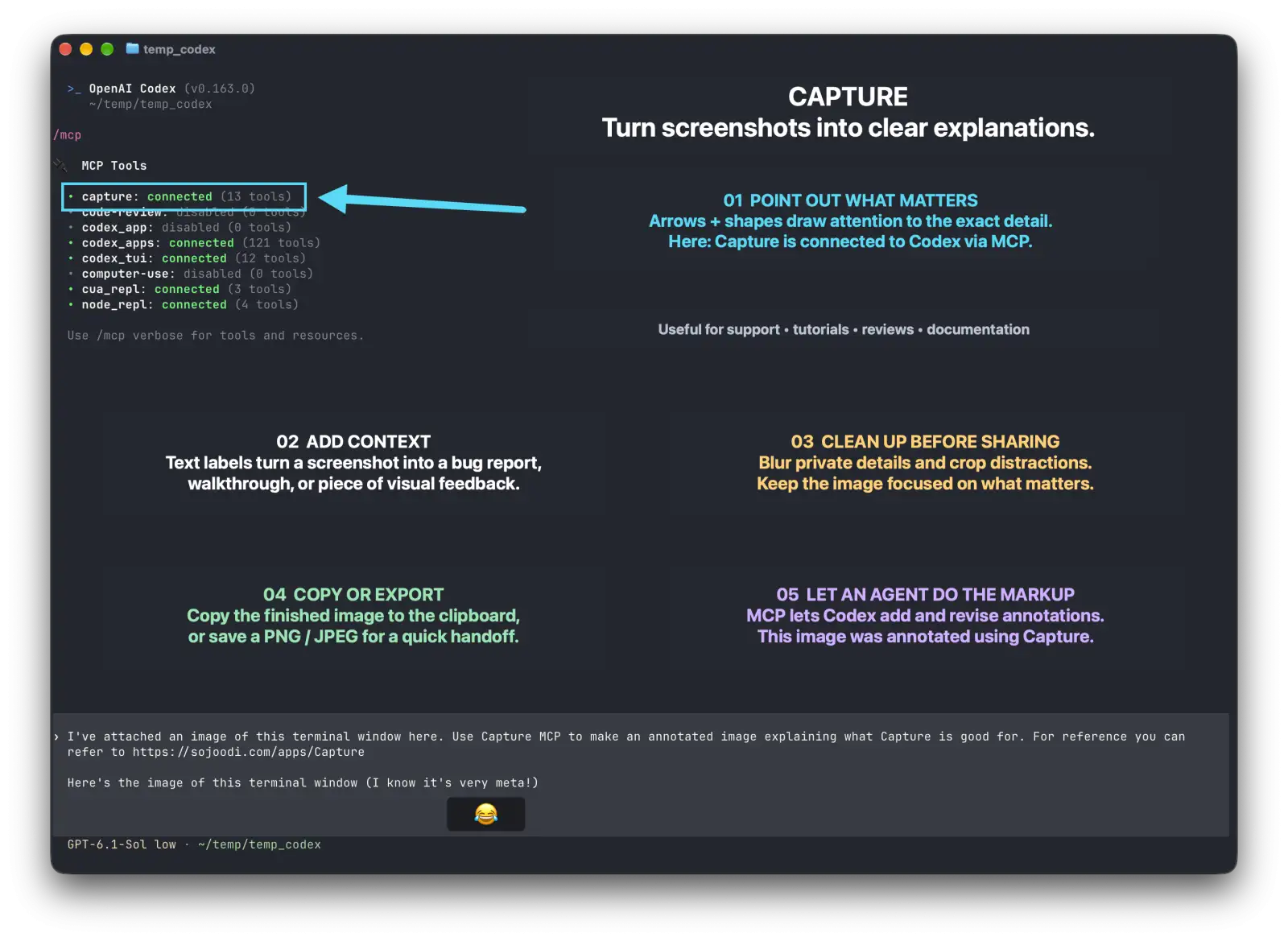Click the red close window button
1288x941 pixels.
pyautogui.click(x=66, y=49)
